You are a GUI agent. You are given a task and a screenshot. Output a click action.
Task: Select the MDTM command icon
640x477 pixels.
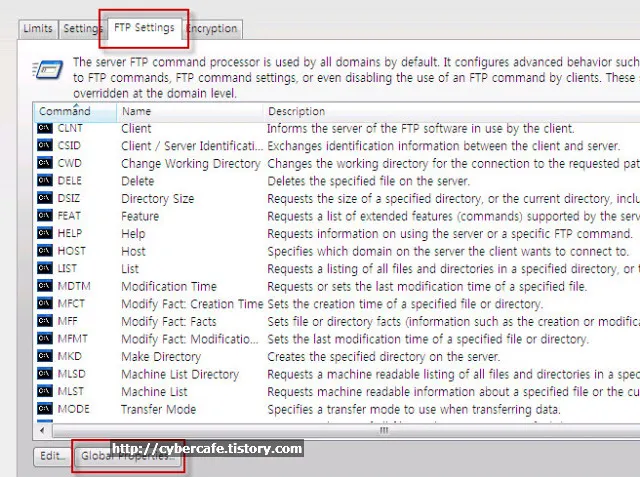(45, 286)
